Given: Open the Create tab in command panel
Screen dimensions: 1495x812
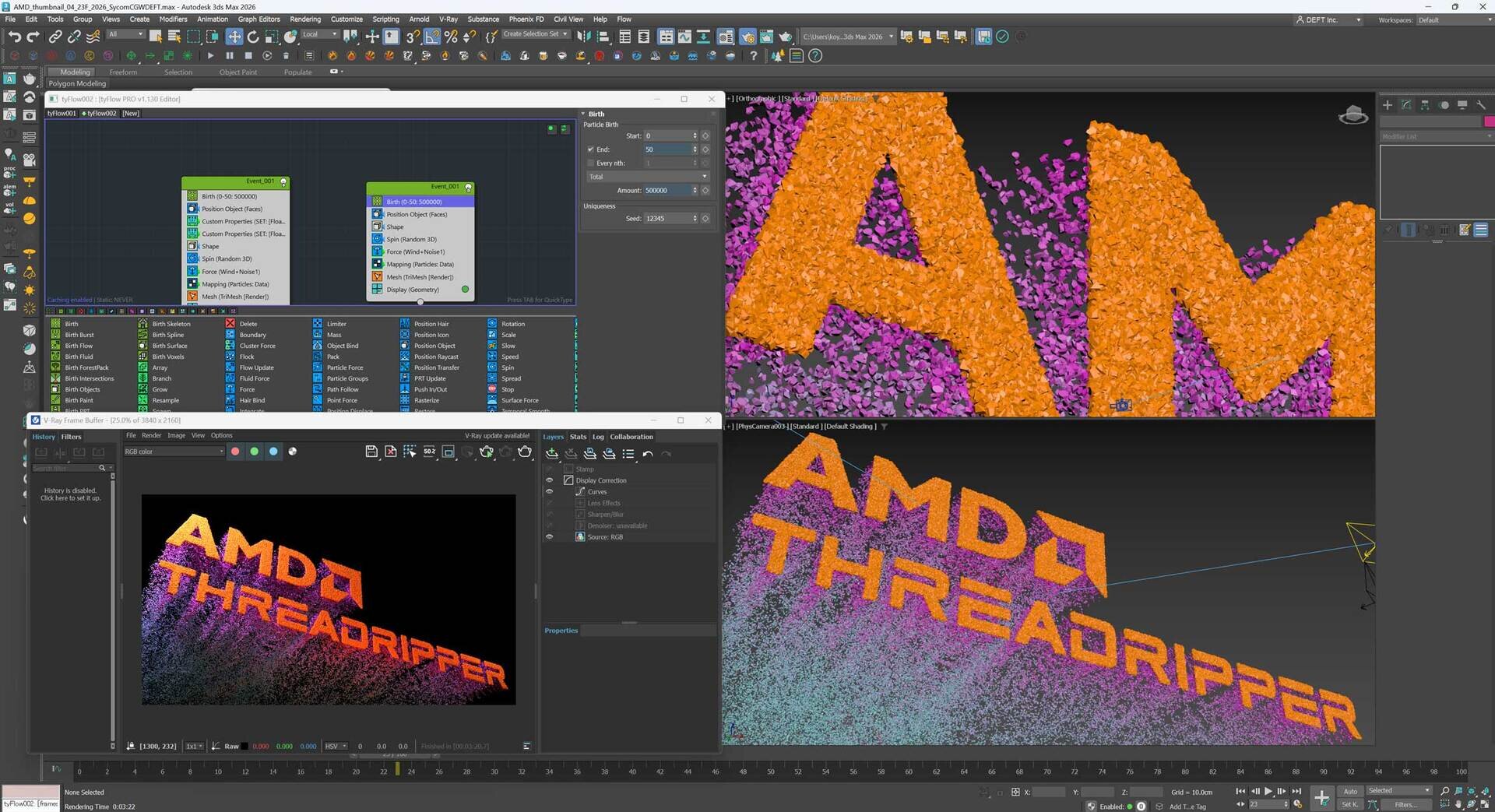Looking at the screenshot, I should [x=1388, y=104].
